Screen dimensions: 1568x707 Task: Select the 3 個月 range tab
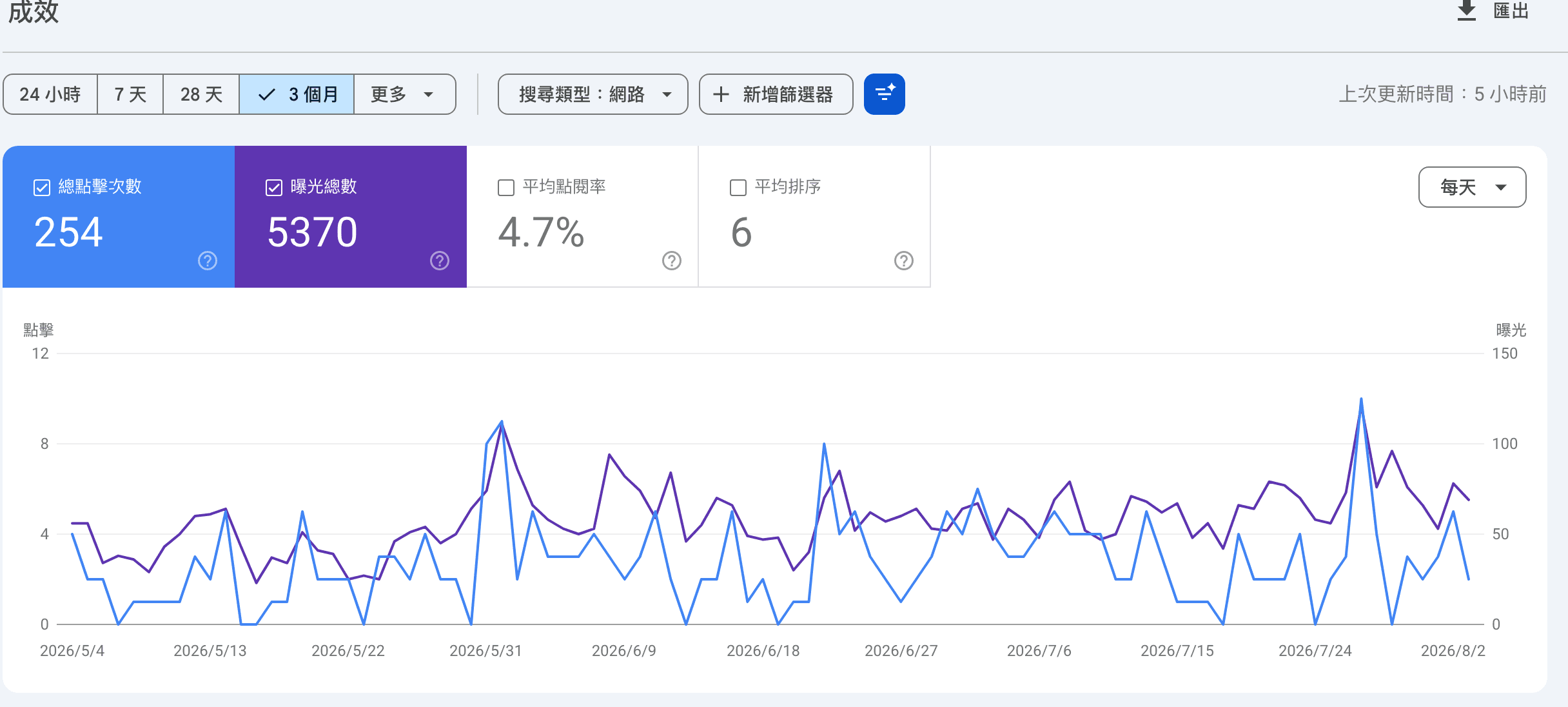click(297, 94)
